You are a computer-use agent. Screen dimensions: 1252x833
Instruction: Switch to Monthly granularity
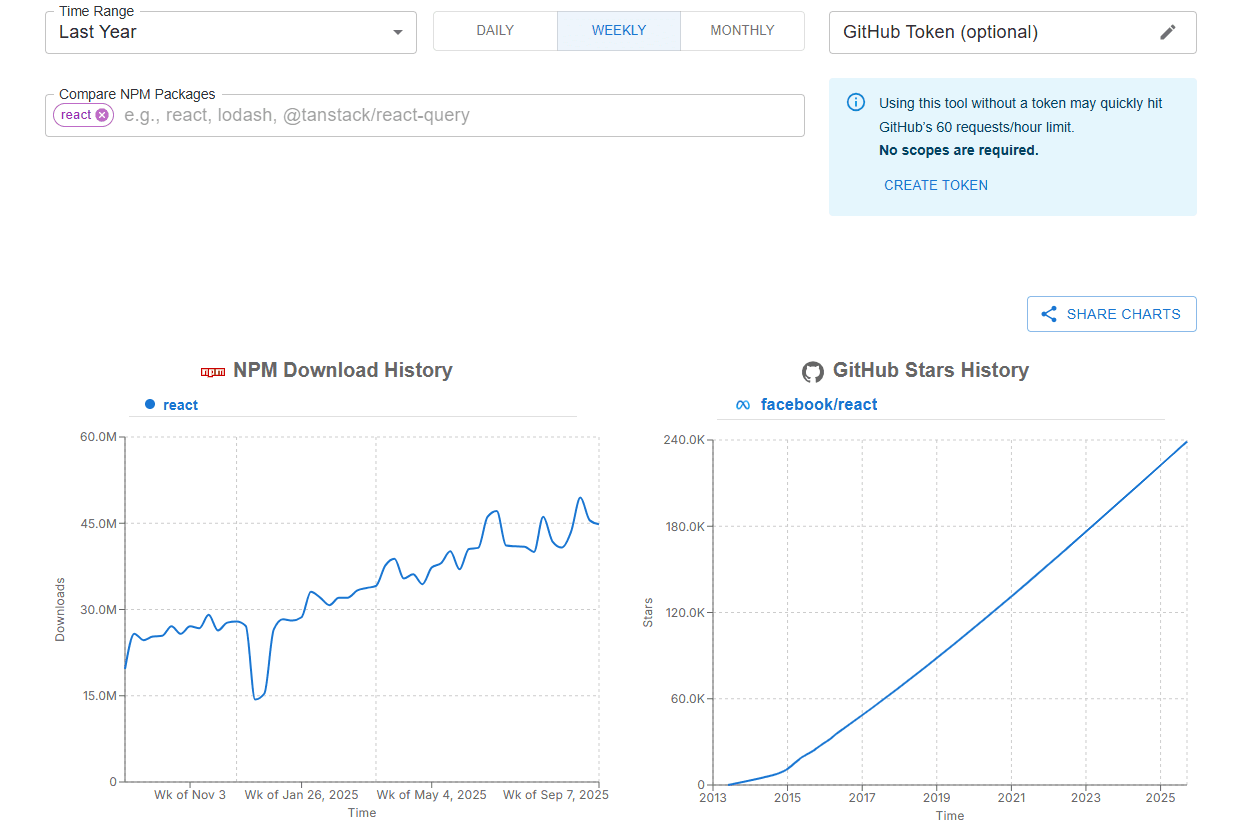click(x=742, y=31)
